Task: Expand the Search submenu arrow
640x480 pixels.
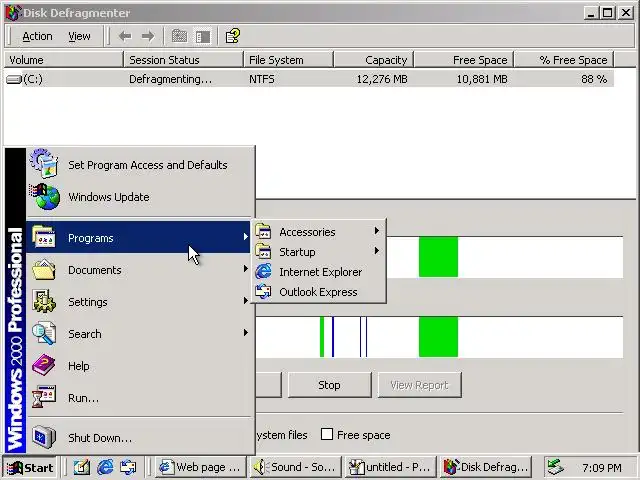Action: [245, 333]
